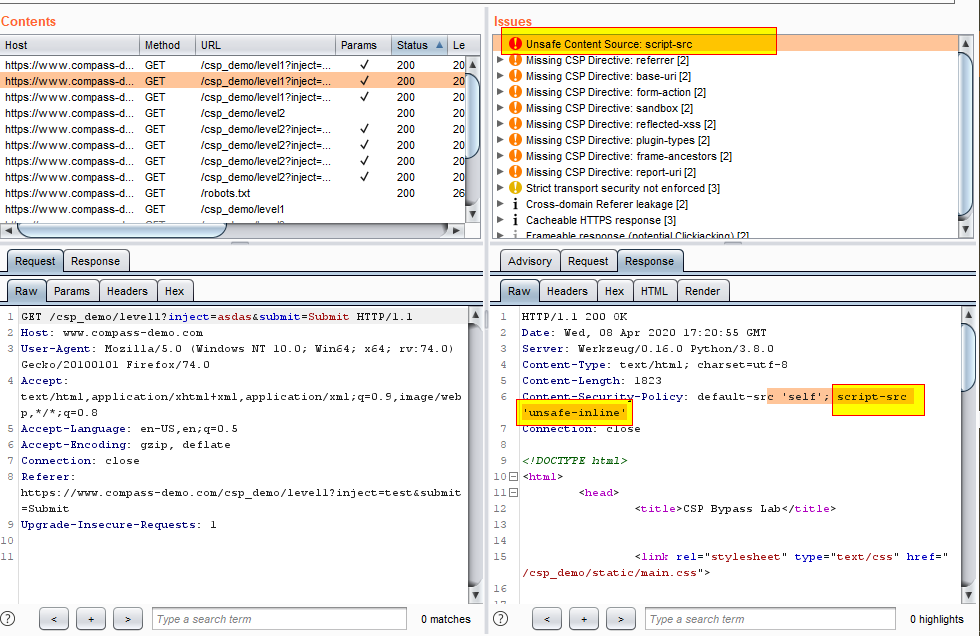Click the scroll-down arrow of the Contents table

(472, 214)
